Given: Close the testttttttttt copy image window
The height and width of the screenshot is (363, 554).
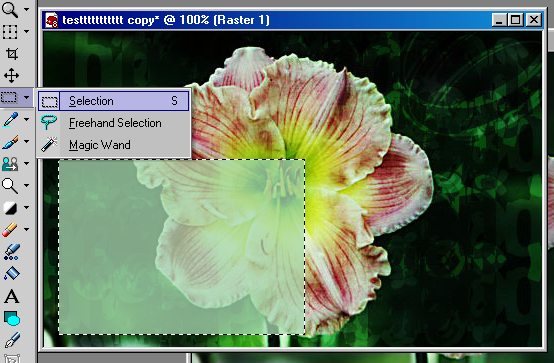Looking at the screenshot, I should point(534,20).
